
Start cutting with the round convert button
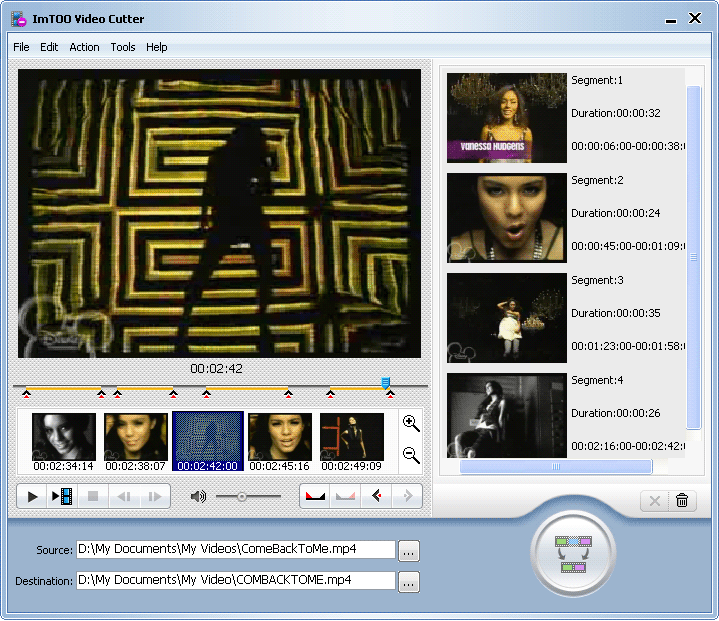tap(573, 554)
